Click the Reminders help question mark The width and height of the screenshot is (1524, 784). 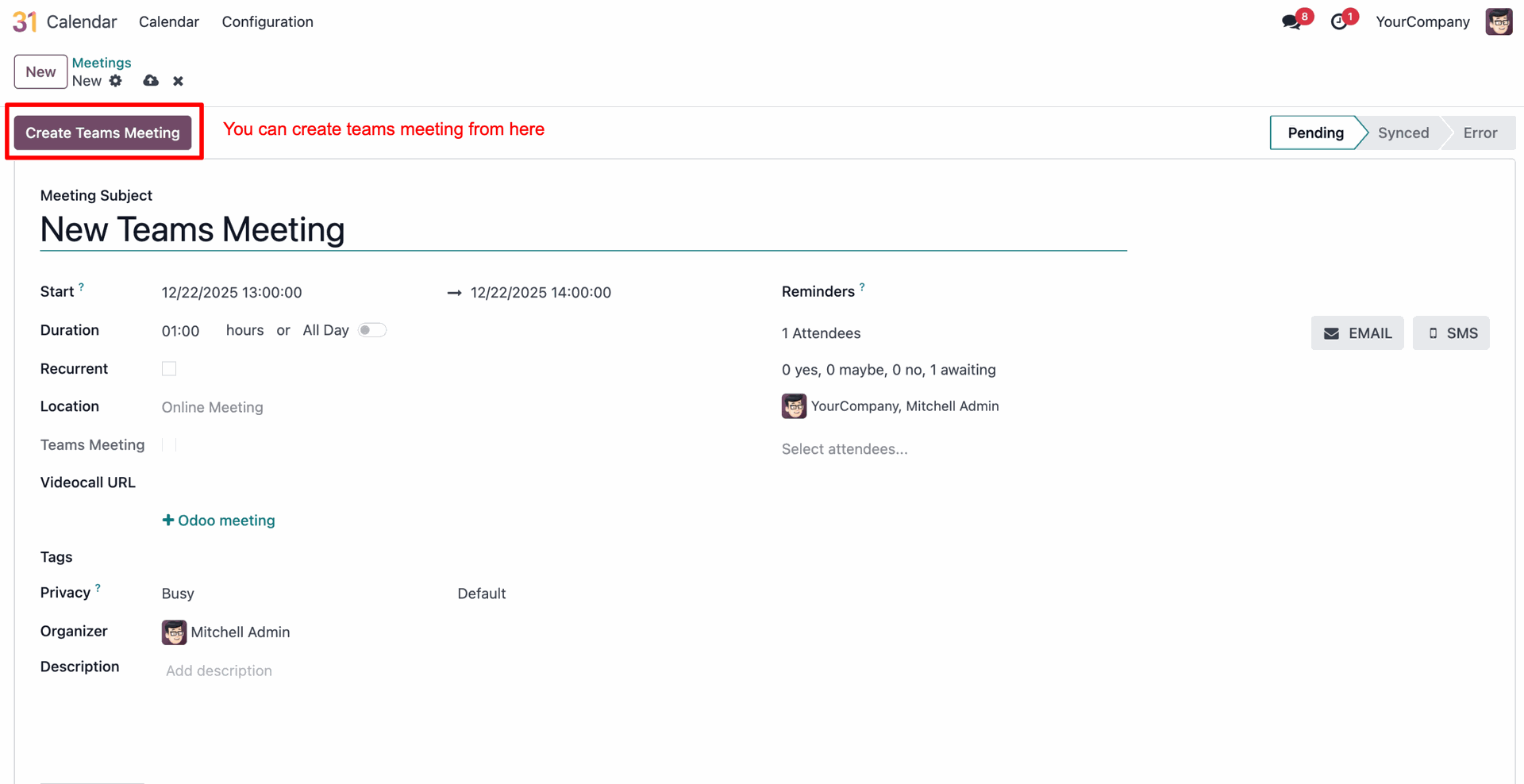tap(862, 287)
